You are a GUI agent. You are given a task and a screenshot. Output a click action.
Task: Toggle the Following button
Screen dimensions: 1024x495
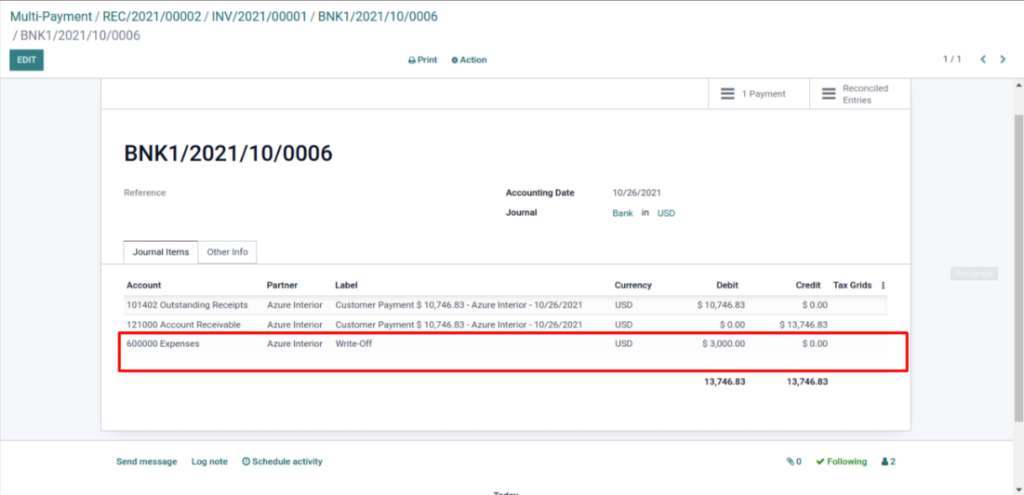pos(842,462)
